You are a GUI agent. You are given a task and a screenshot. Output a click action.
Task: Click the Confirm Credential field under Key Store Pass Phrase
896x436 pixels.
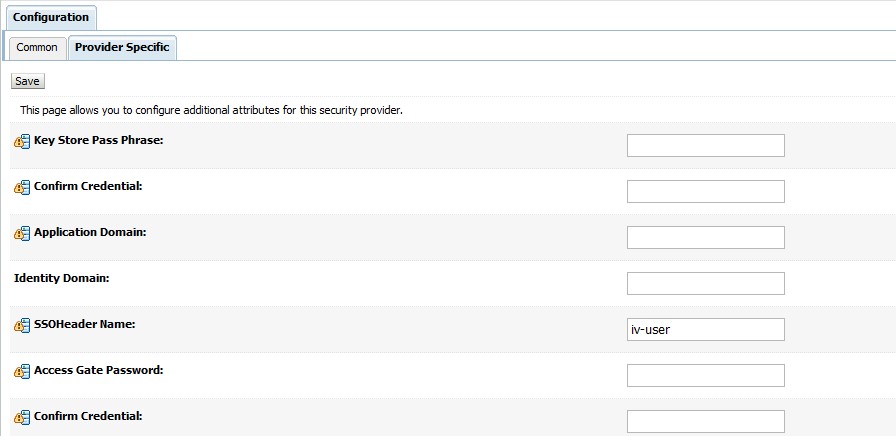tap(705, 192)
